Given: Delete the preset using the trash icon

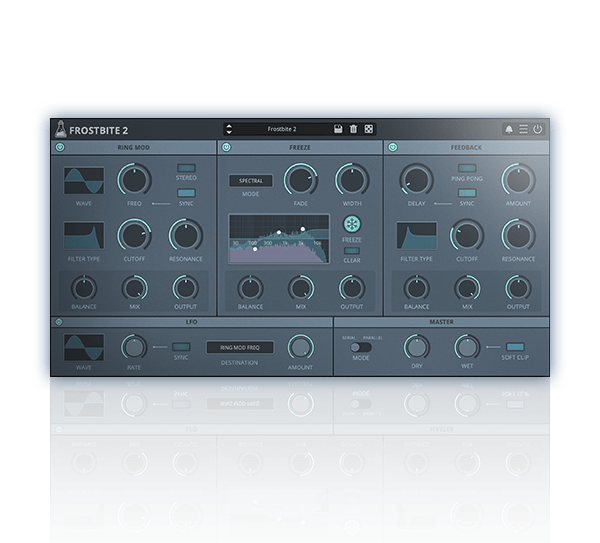Looking at the screenshot, I should click(353, 129).
